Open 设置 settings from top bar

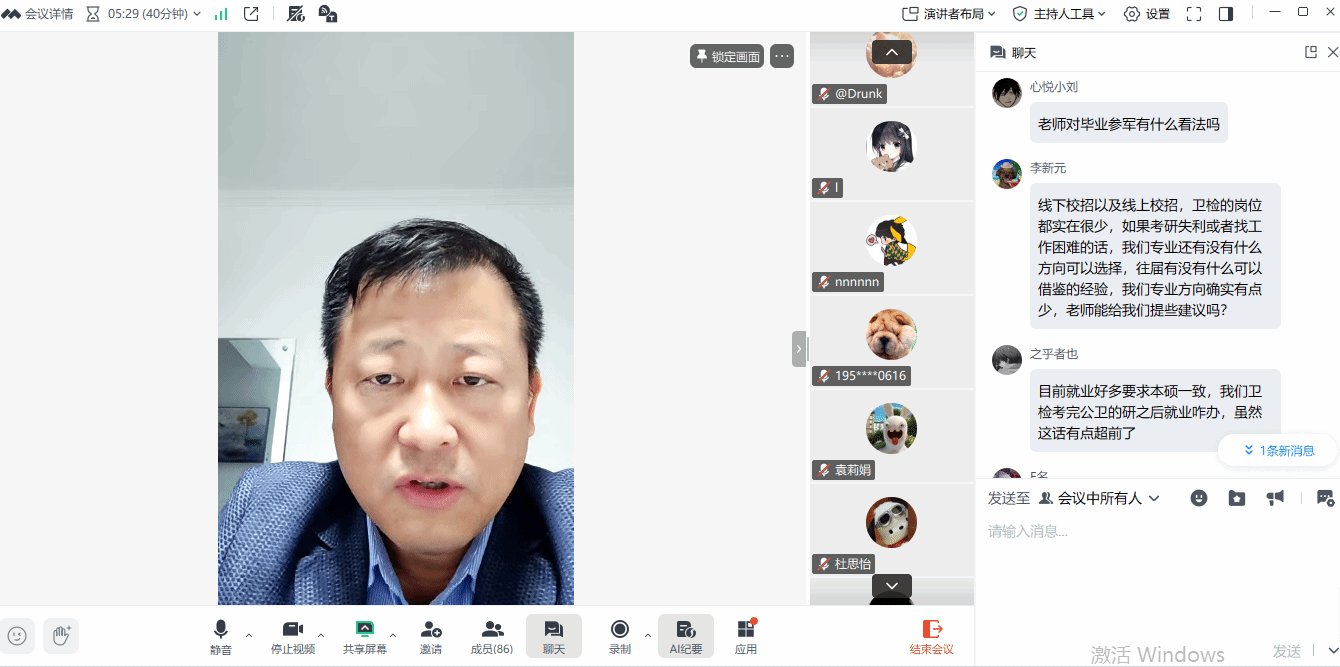coord(1147,14)
